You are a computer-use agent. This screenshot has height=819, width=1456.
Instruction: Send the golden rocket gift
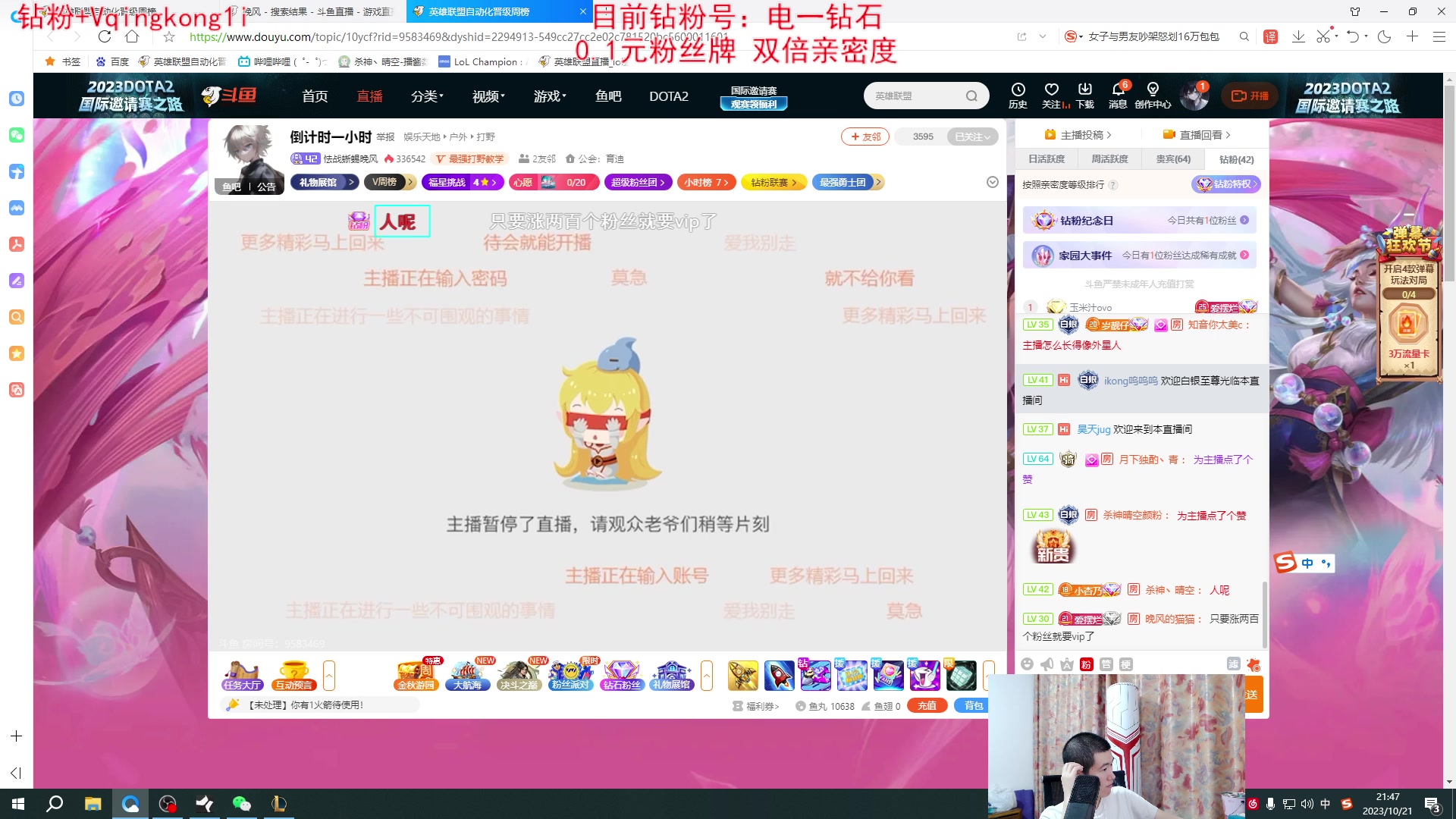point(743,675)
